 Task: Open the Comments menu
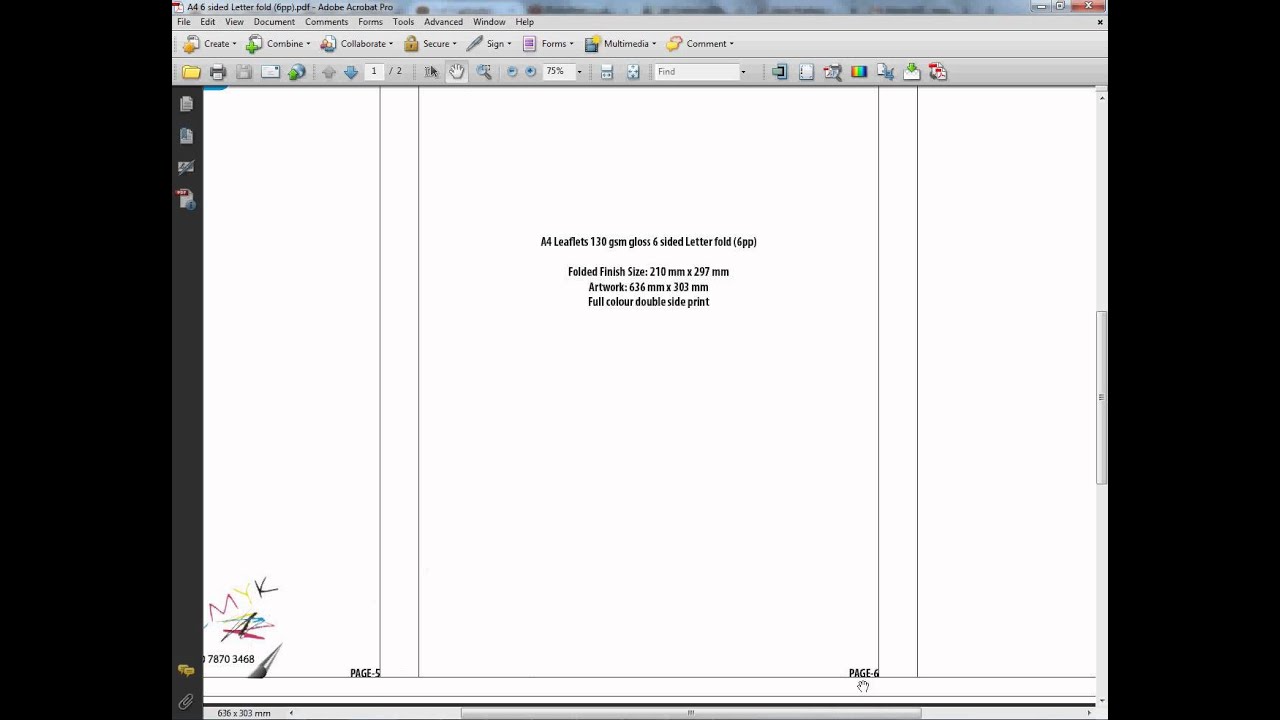coord(327,22)
